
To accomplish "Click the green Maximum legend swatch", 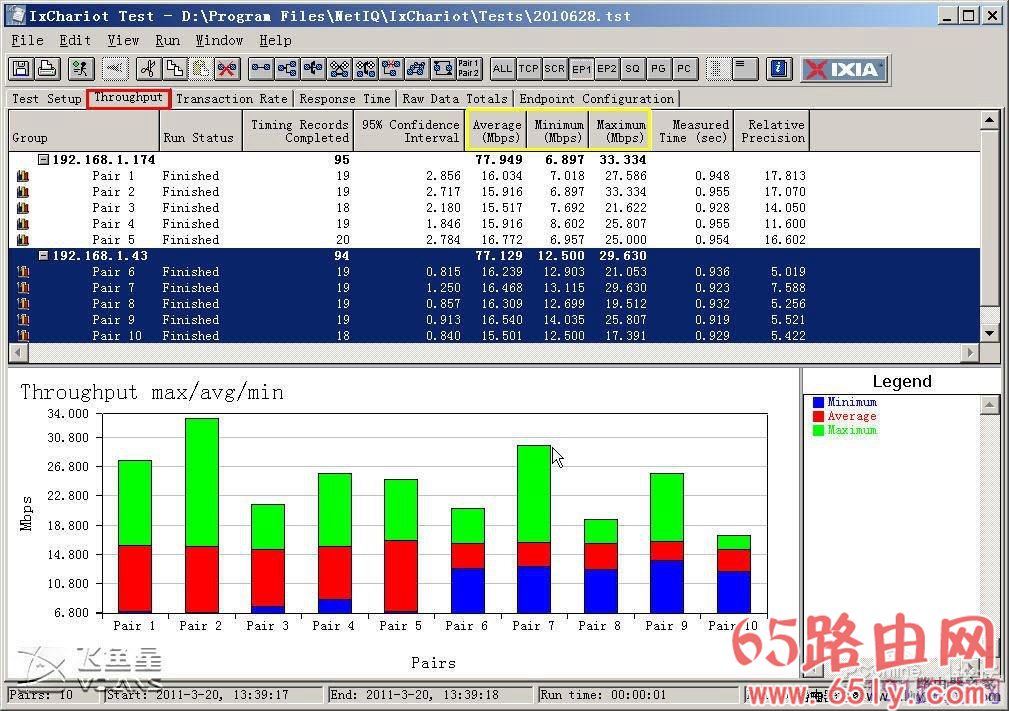I will click(819, 430).
